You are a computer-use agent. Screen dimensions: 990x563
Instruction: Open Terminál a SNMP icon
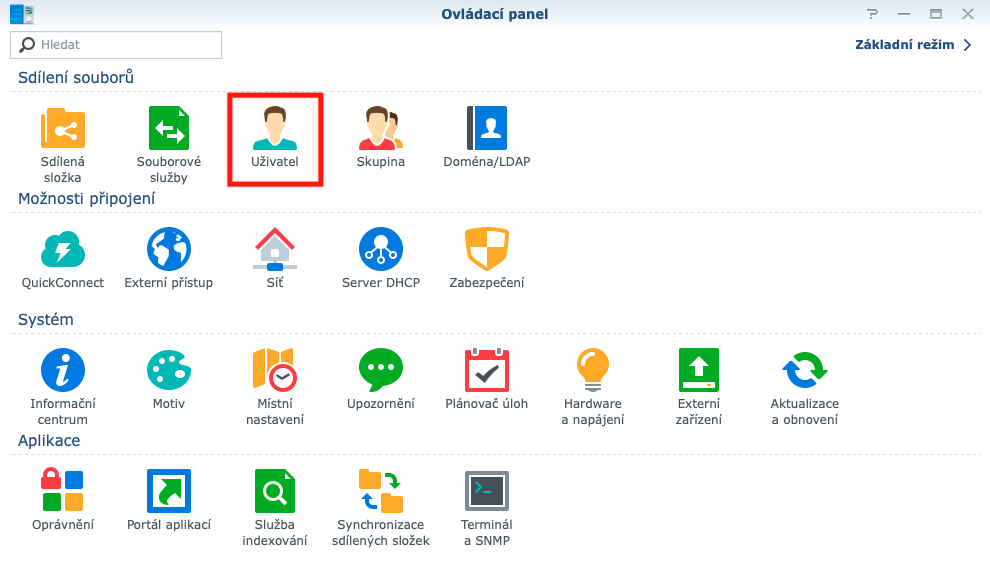487,491
